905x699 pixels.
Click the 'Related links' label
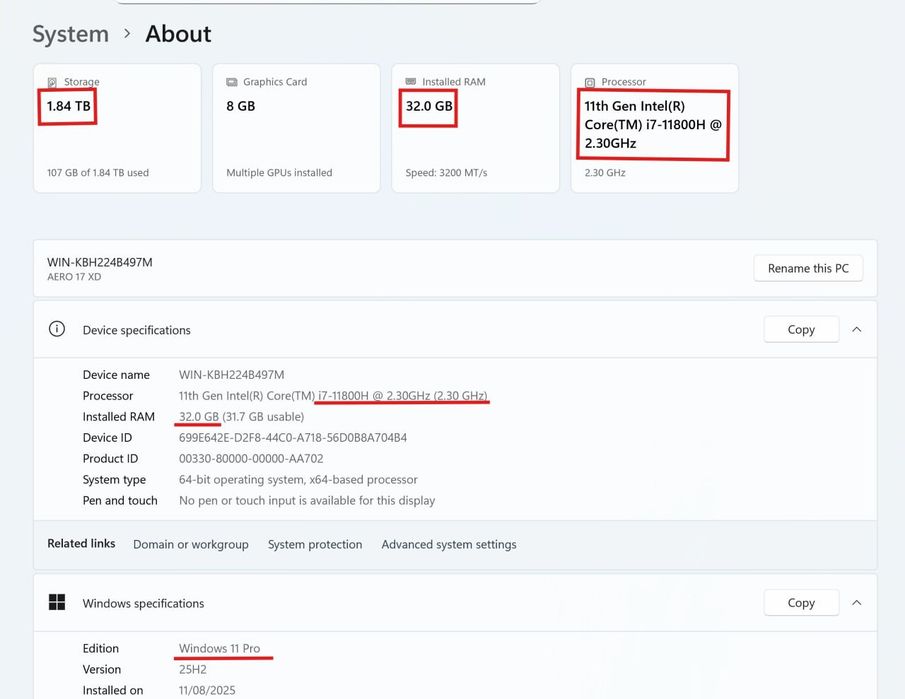click(81, 544)
